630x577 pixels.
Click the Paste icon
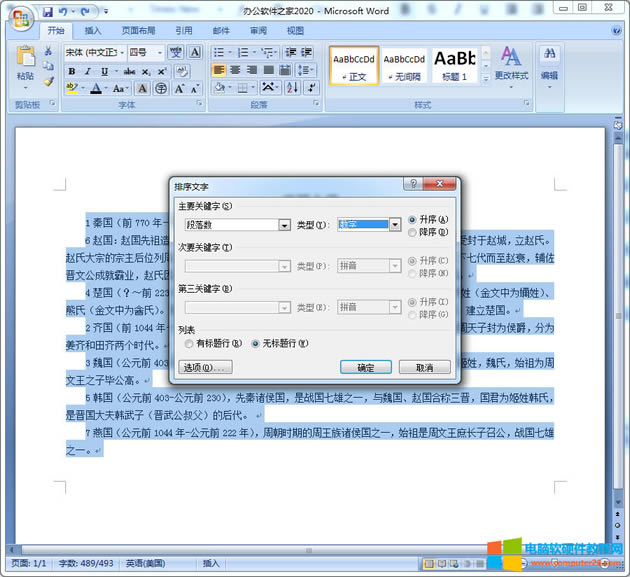click(x=25, y=61)
